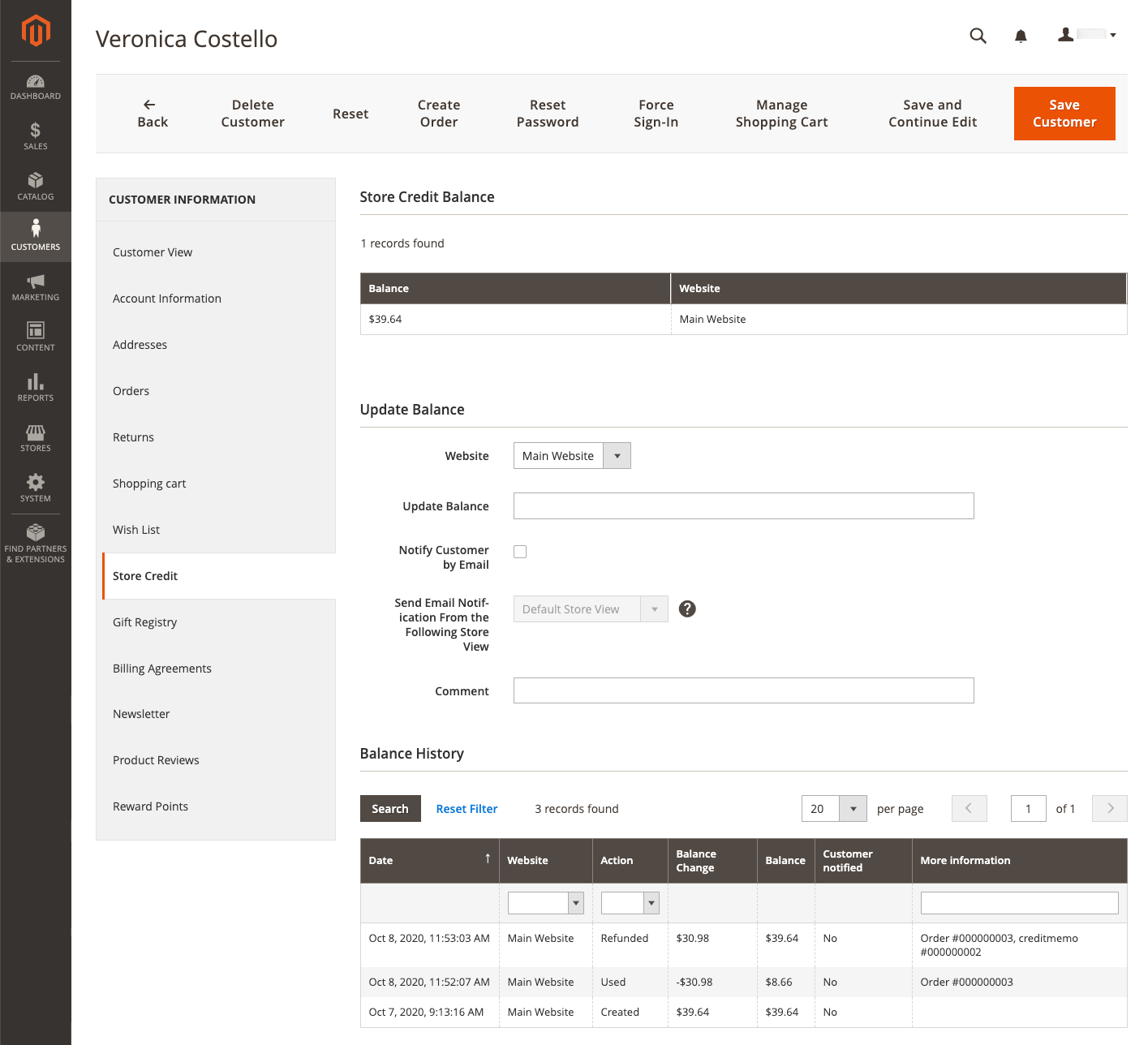Click the System gear icon
1148x1045 pixels.
tap(36, 488)
